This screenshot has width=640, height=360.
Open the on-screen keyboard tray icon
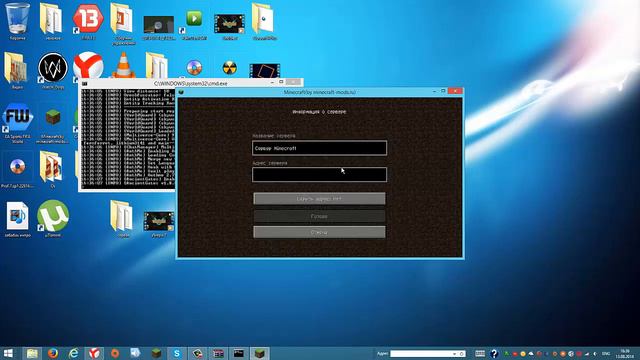coord(480,353)
